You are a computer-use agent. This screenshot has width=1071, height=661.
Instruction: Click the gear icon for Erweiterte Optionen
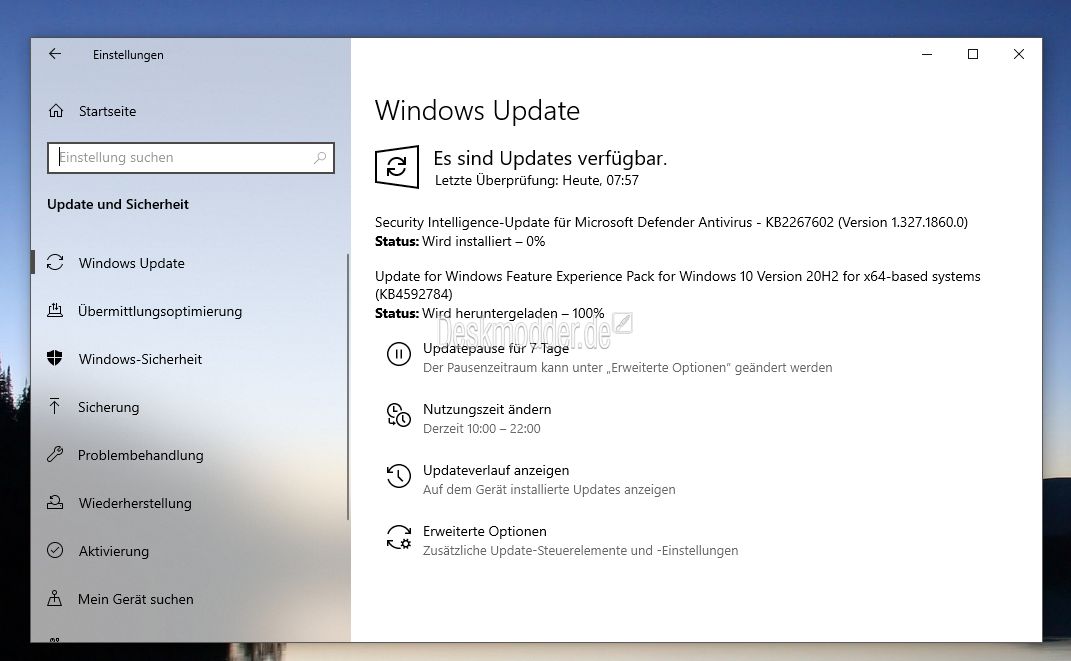pos(399,537)
